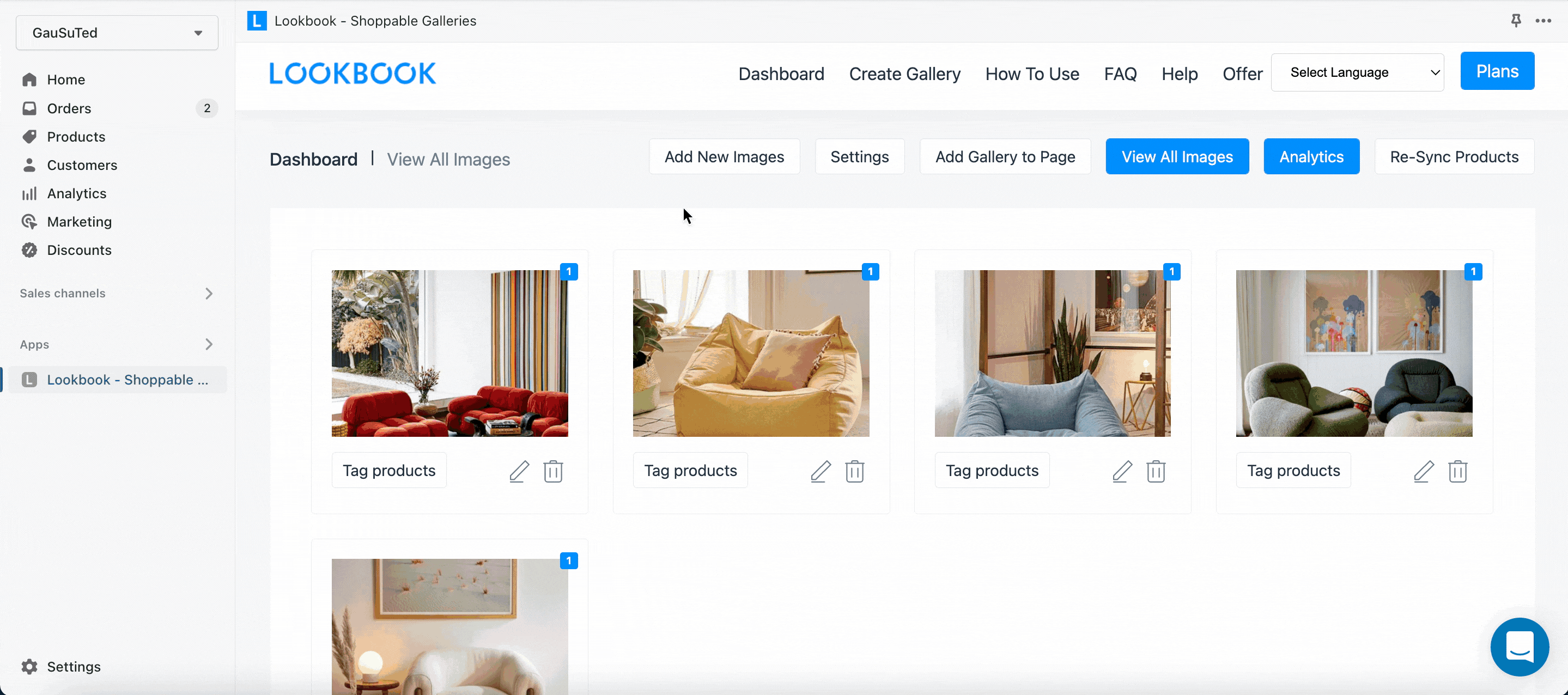Click the Discounts badge icon
Screen dimensions: 1568x695
29,250
